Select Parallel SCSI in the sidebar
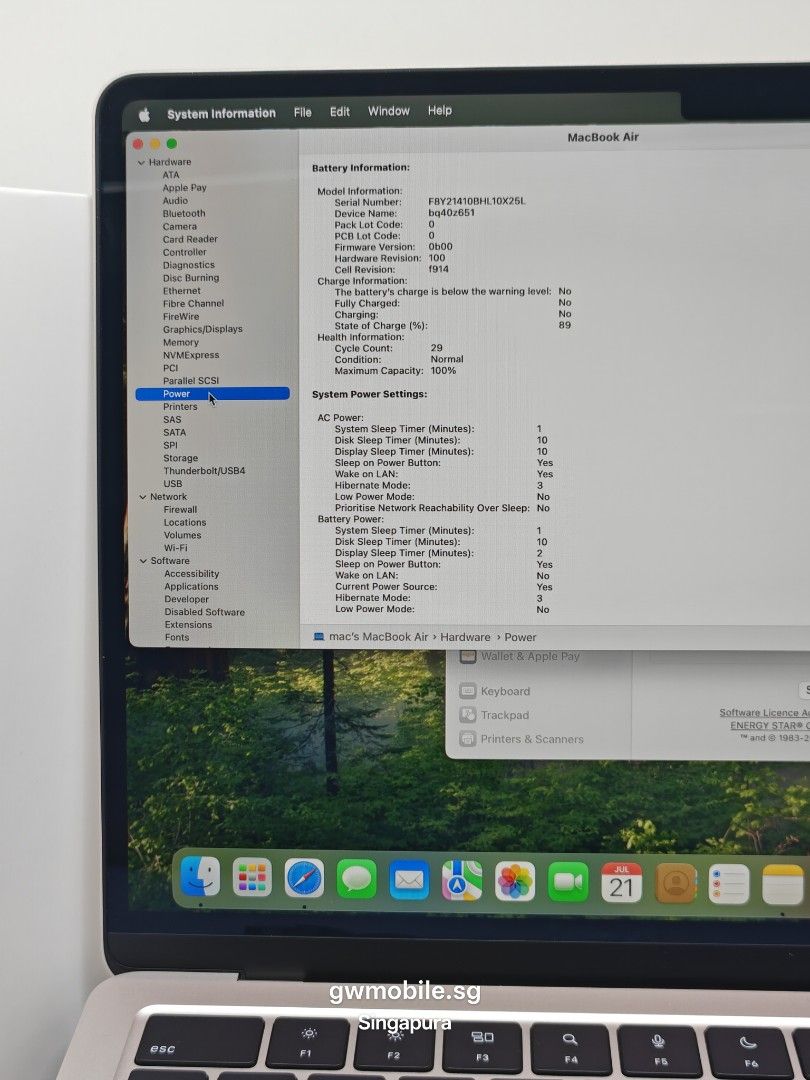Screen dimensions: 810x1080 (191, 381)
